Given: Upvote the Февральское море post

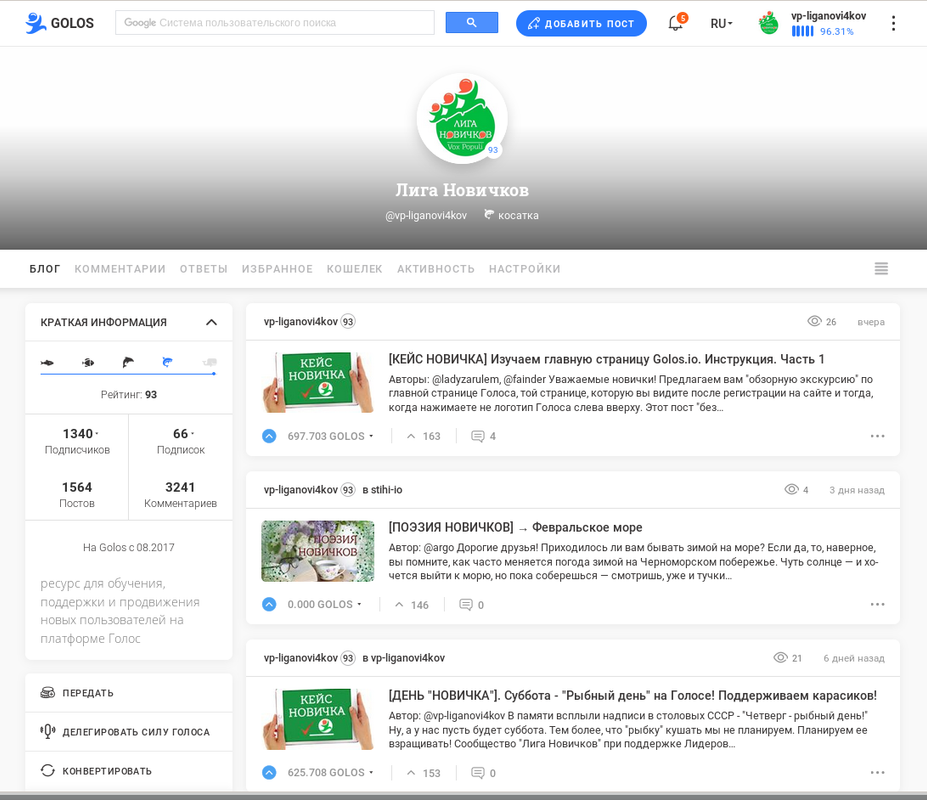Looking at the screenshot, I should [x=269, y=604].
